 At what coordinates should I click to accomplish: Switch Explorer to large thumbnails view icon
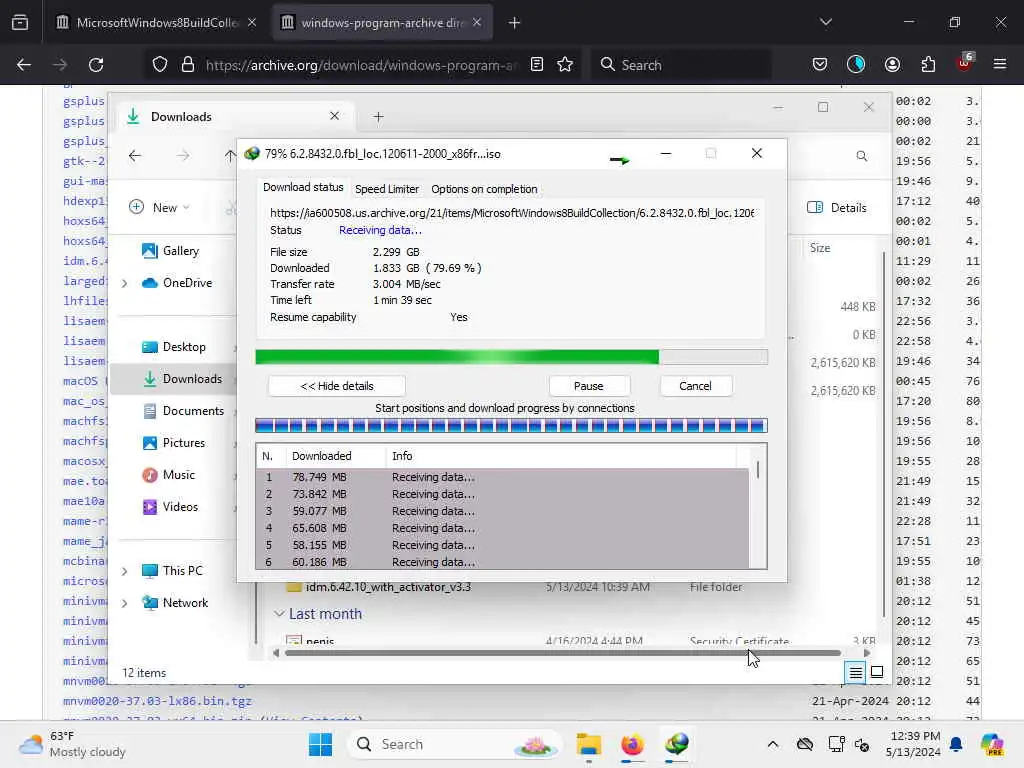877,672
